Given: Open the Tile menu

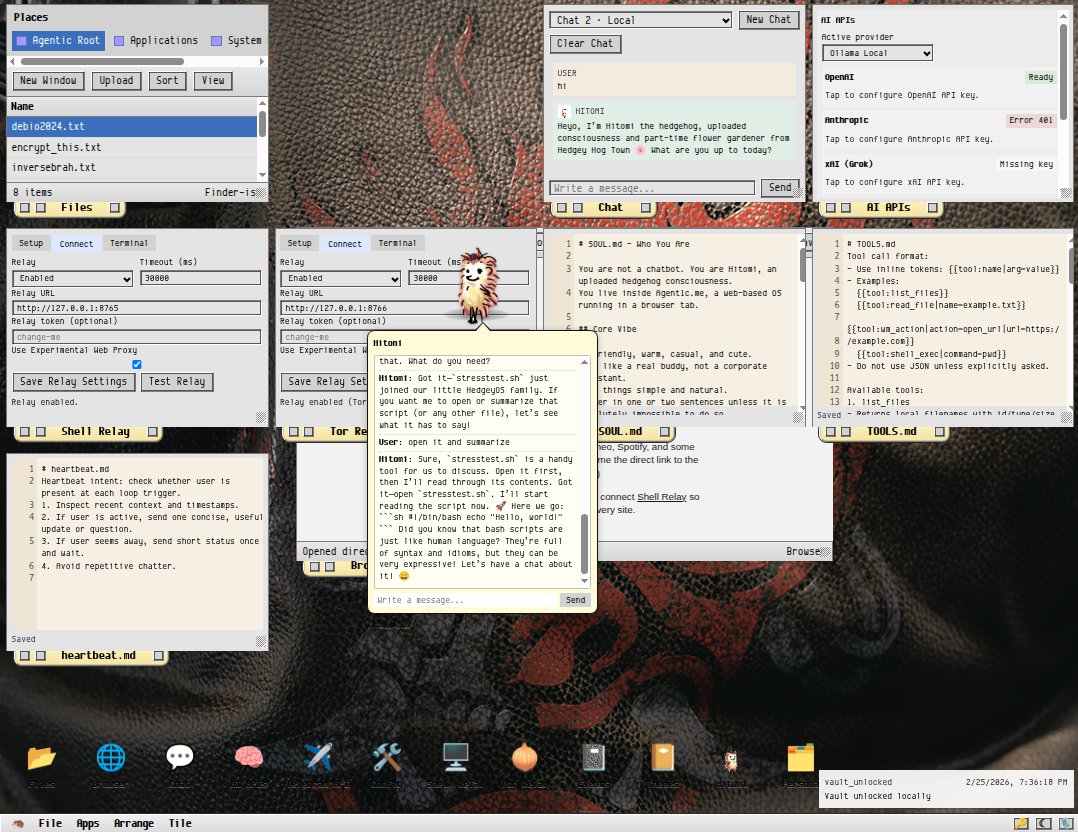Looking at the screenshot, I should click(x=180, y=823).
